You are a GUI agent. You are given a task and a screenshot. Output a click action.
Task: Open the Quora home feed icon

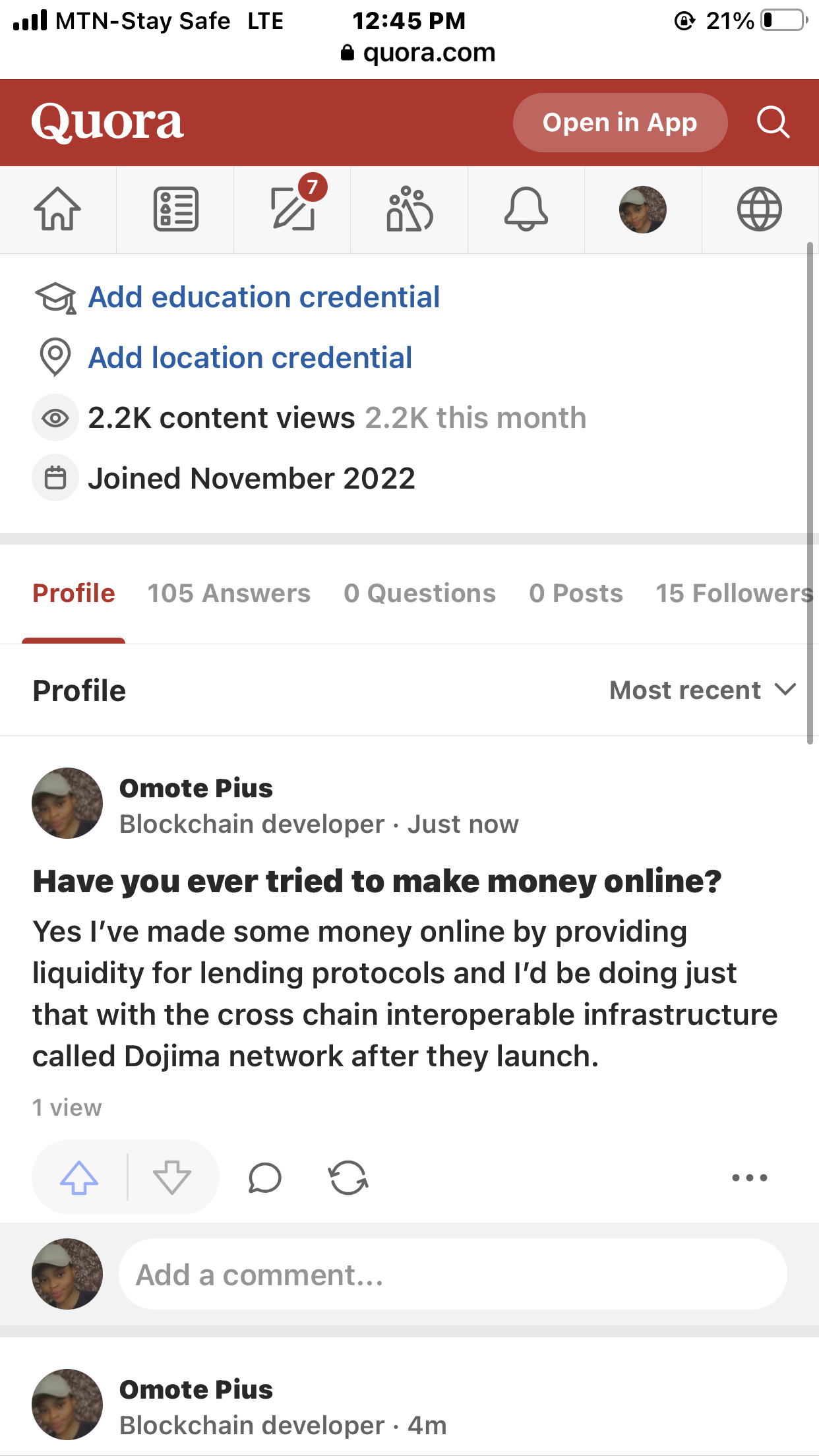(58, 210)
